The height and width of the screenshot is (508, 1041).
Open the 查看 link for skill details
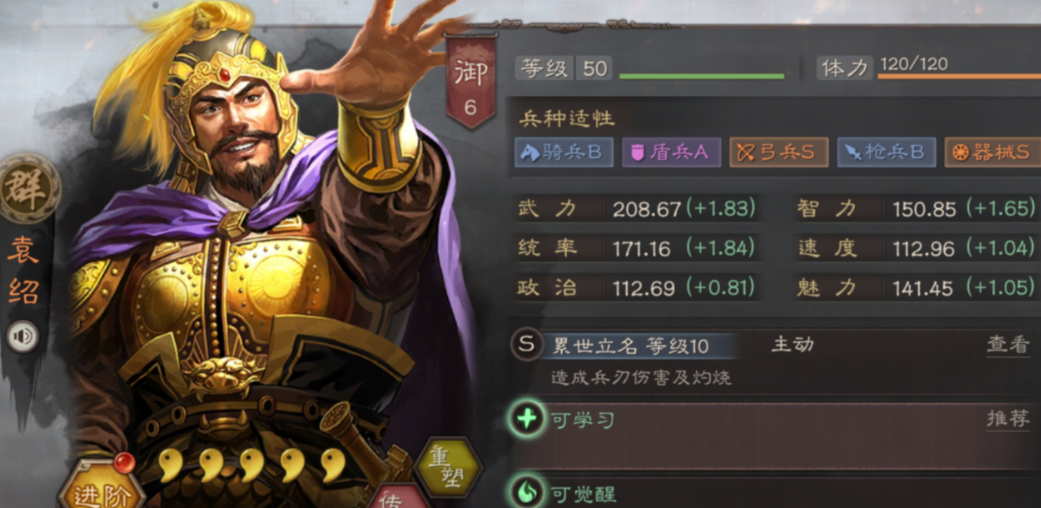1007,345
